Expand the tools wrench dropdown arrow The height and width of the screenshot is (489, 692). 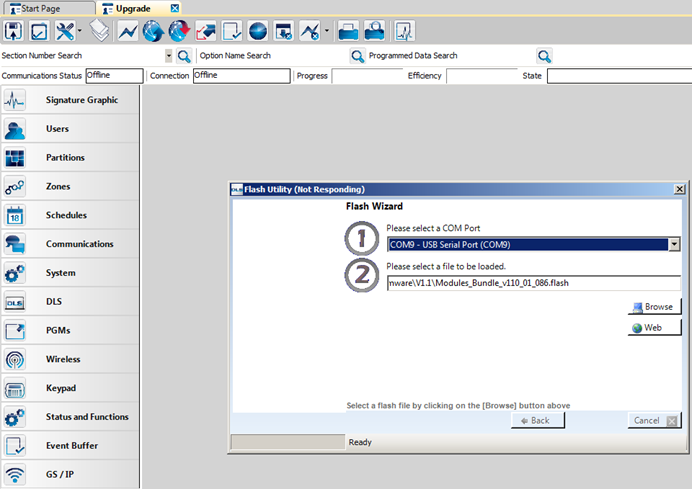[x=80, y=31]
